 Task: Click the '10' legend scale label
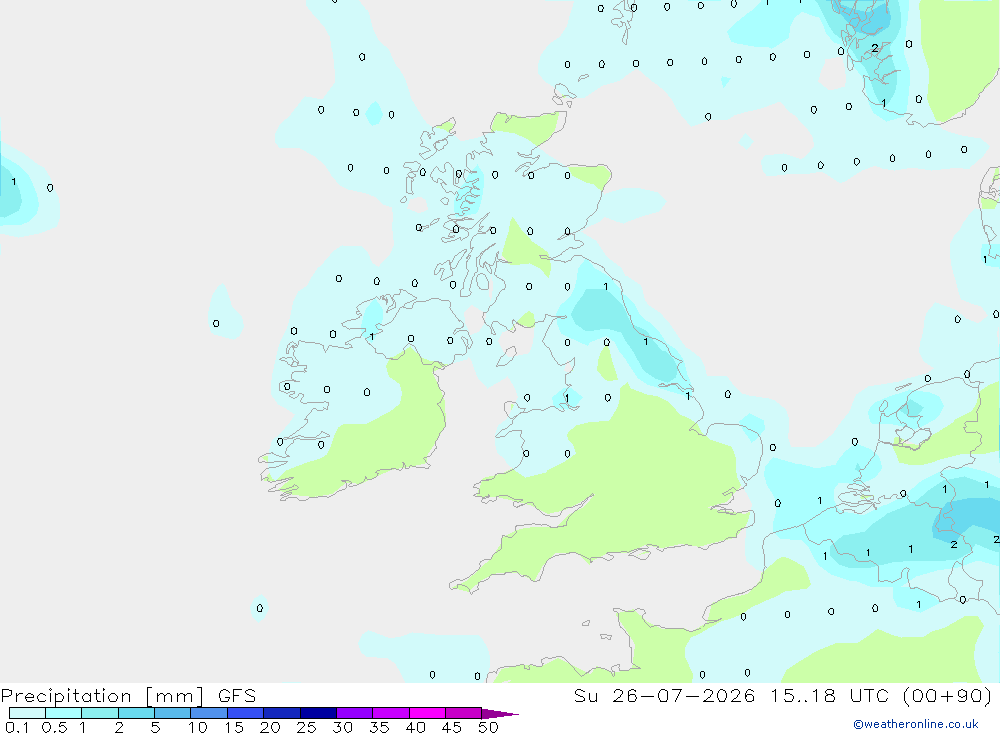[198, 727]
